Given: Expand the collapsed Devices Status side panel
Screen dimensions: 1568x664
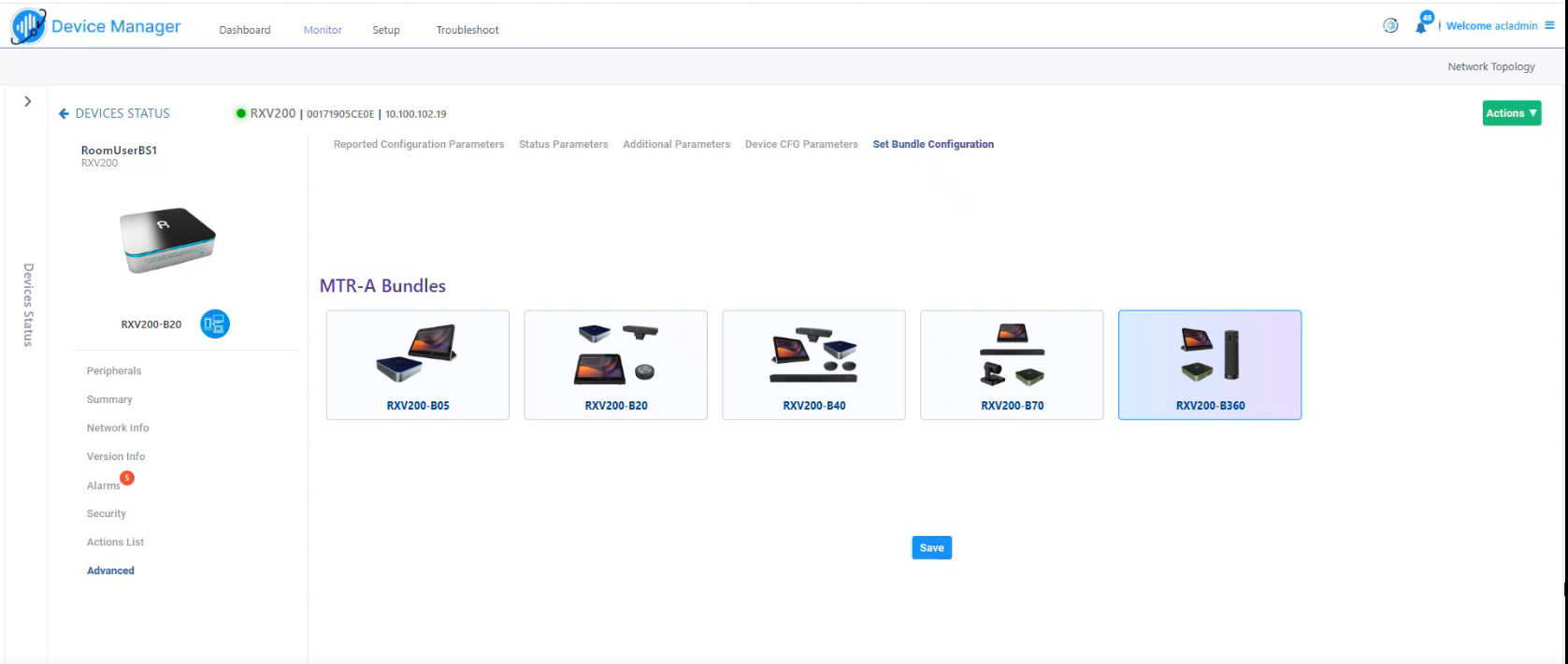Looking at the screenshot, I should 27,101.
